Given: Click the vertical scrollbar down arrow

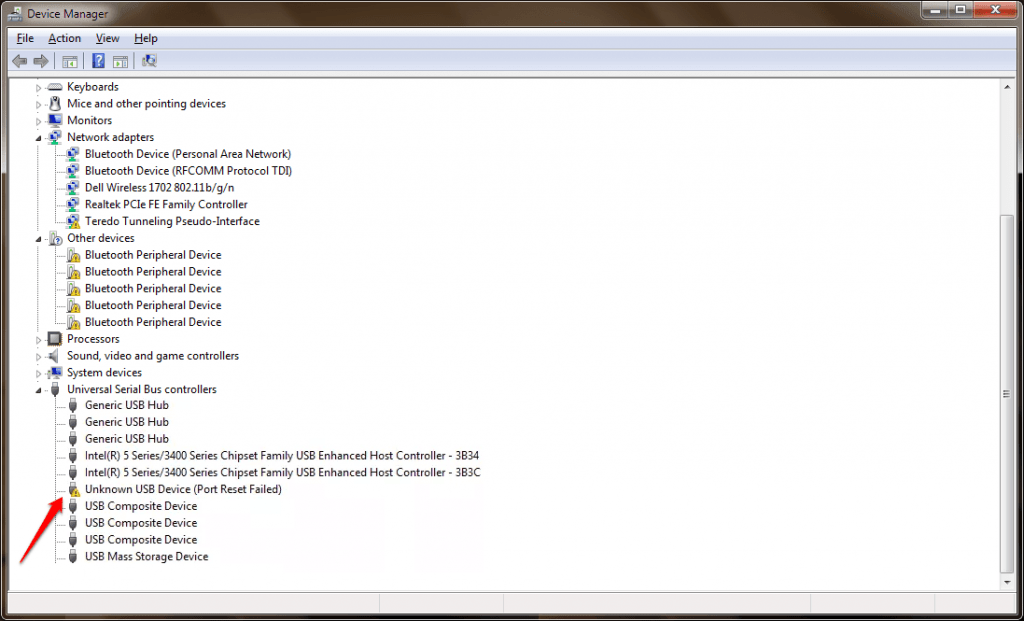Looking at the screenshot, I should [1006, 582].
